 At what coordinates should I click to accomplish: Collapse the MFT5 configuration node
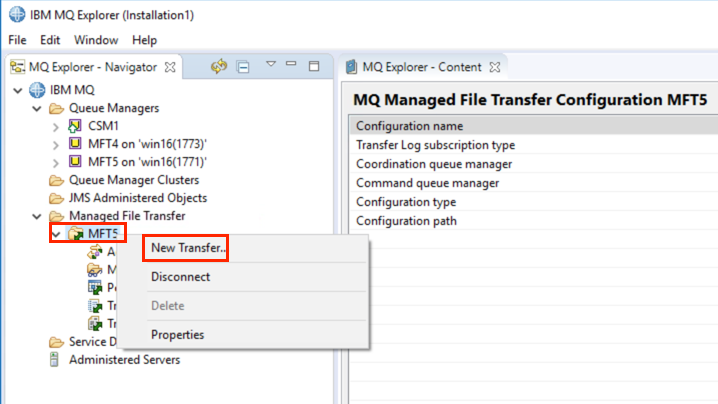click(x=56, y=235)
